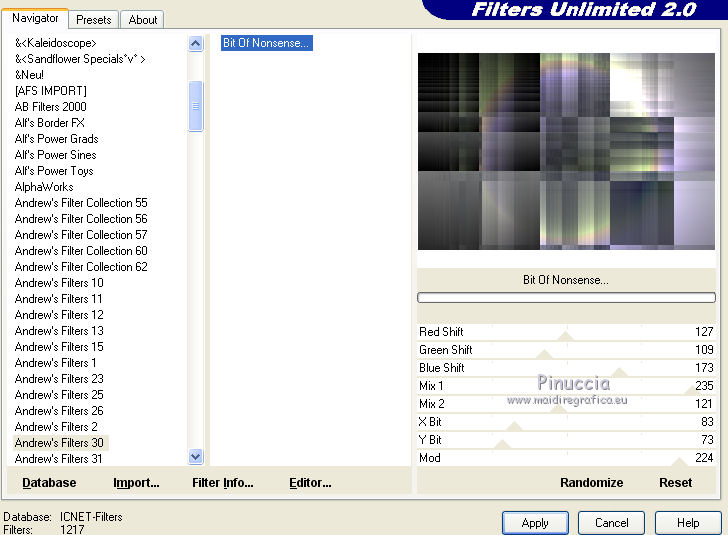Click the X Bit slider

point(566,422)
